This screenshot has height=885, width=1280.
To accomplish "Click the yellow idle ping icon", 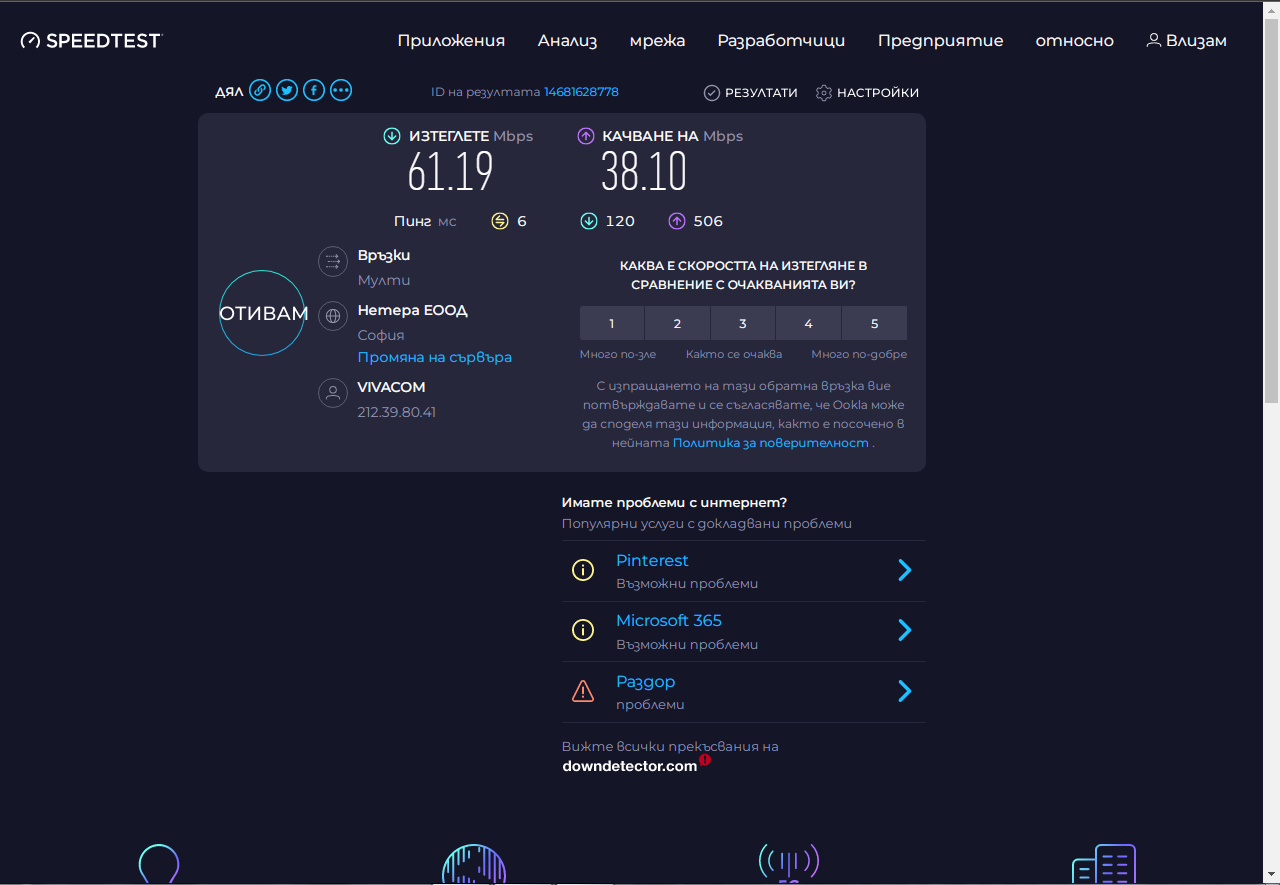I will pos(500,221).
